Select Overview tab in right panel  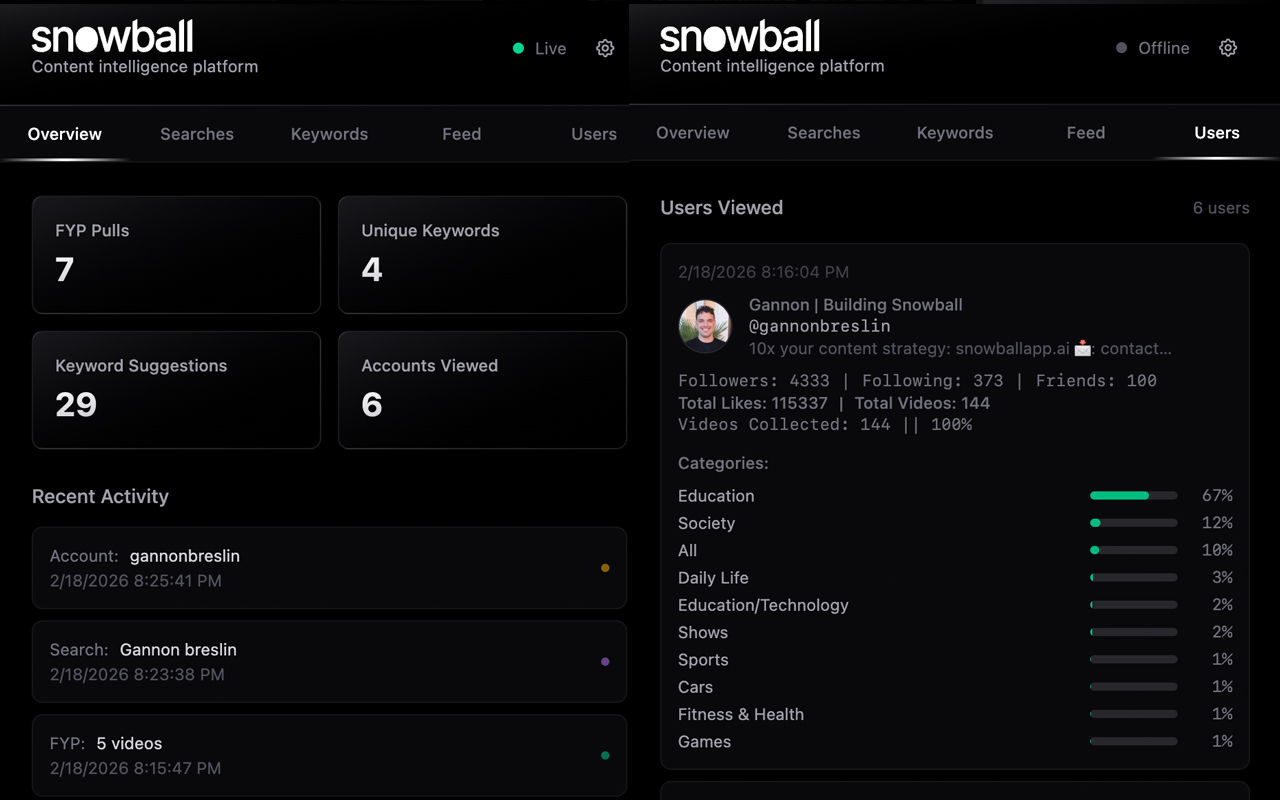pos(693,133)
